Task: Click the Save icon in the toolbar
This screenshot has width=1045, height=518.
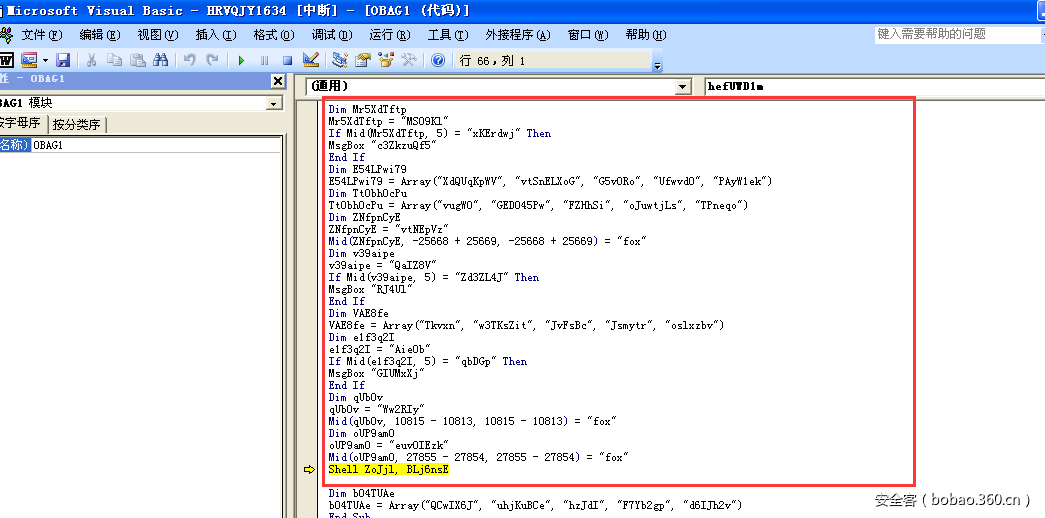Action: (63, 60)
